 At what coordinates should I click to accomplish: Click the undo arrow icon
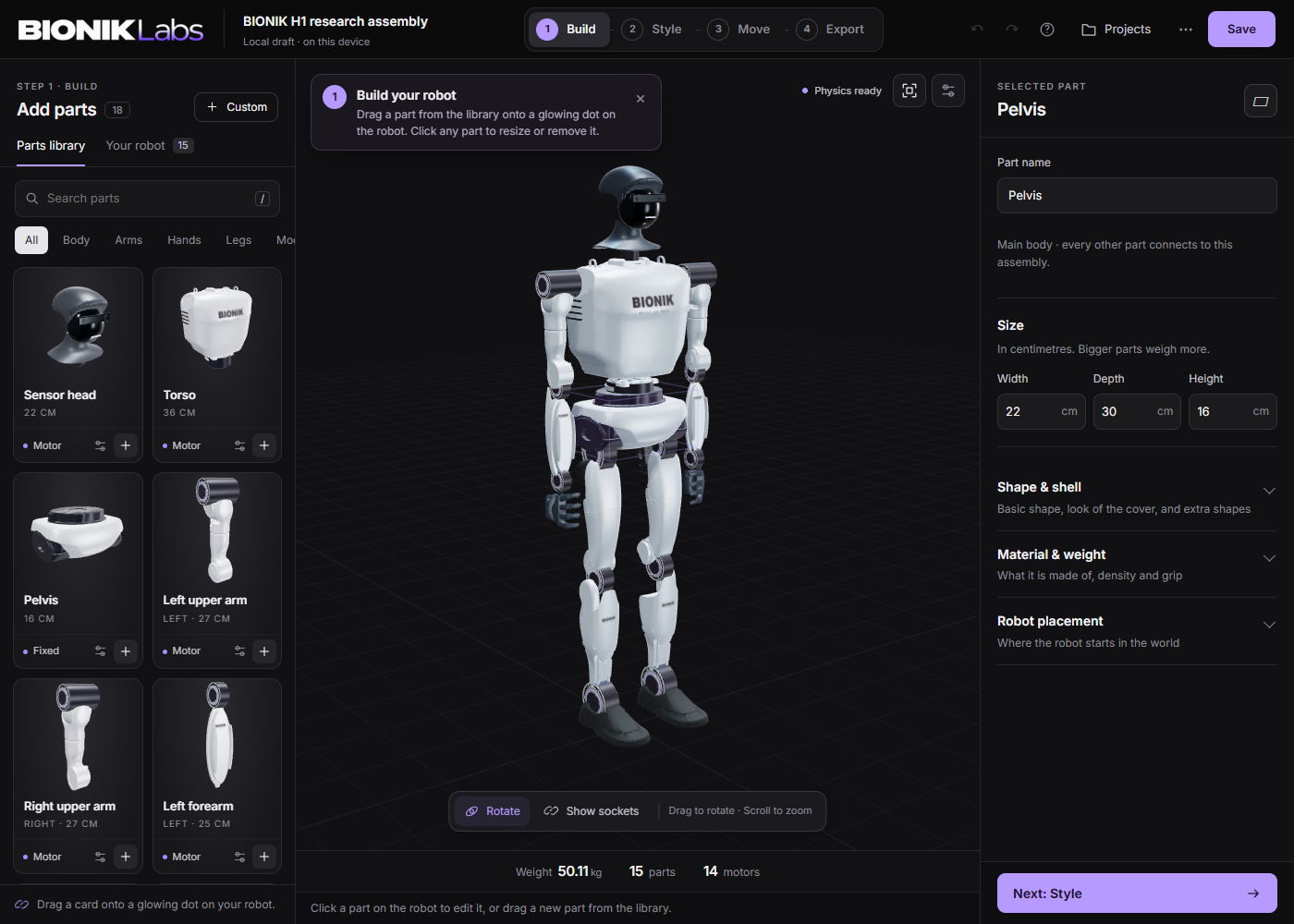point(977,30)
